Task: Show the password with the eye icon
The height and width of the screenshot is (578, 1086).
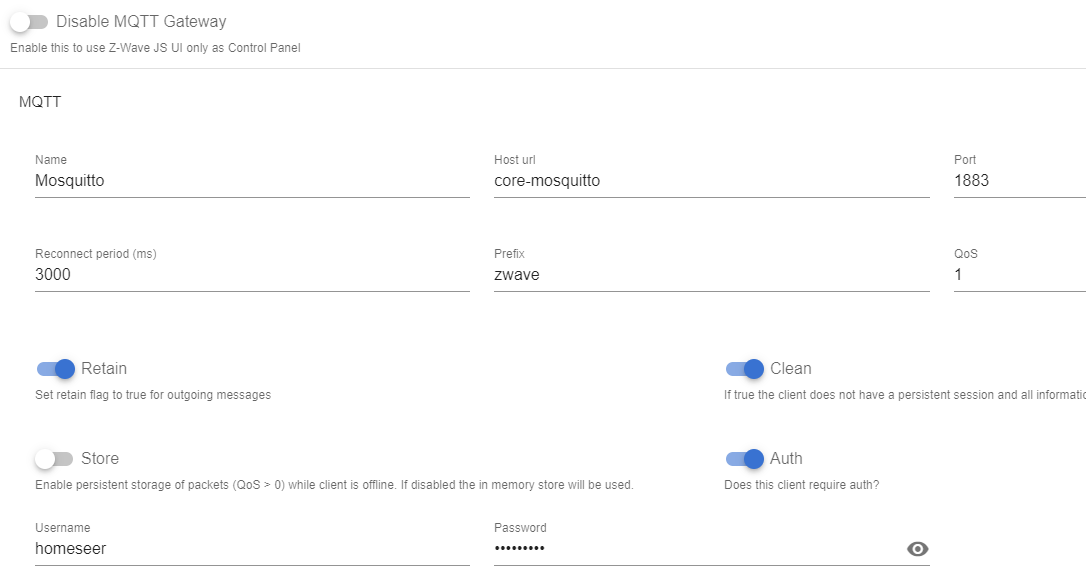Action: (x=917, y=548)
